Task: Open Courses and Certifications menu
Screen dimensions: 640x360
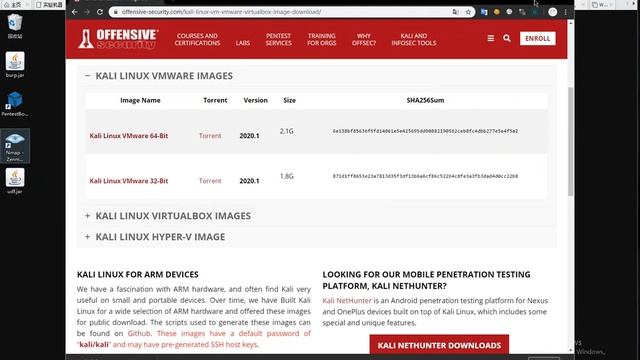Action: 198,39
